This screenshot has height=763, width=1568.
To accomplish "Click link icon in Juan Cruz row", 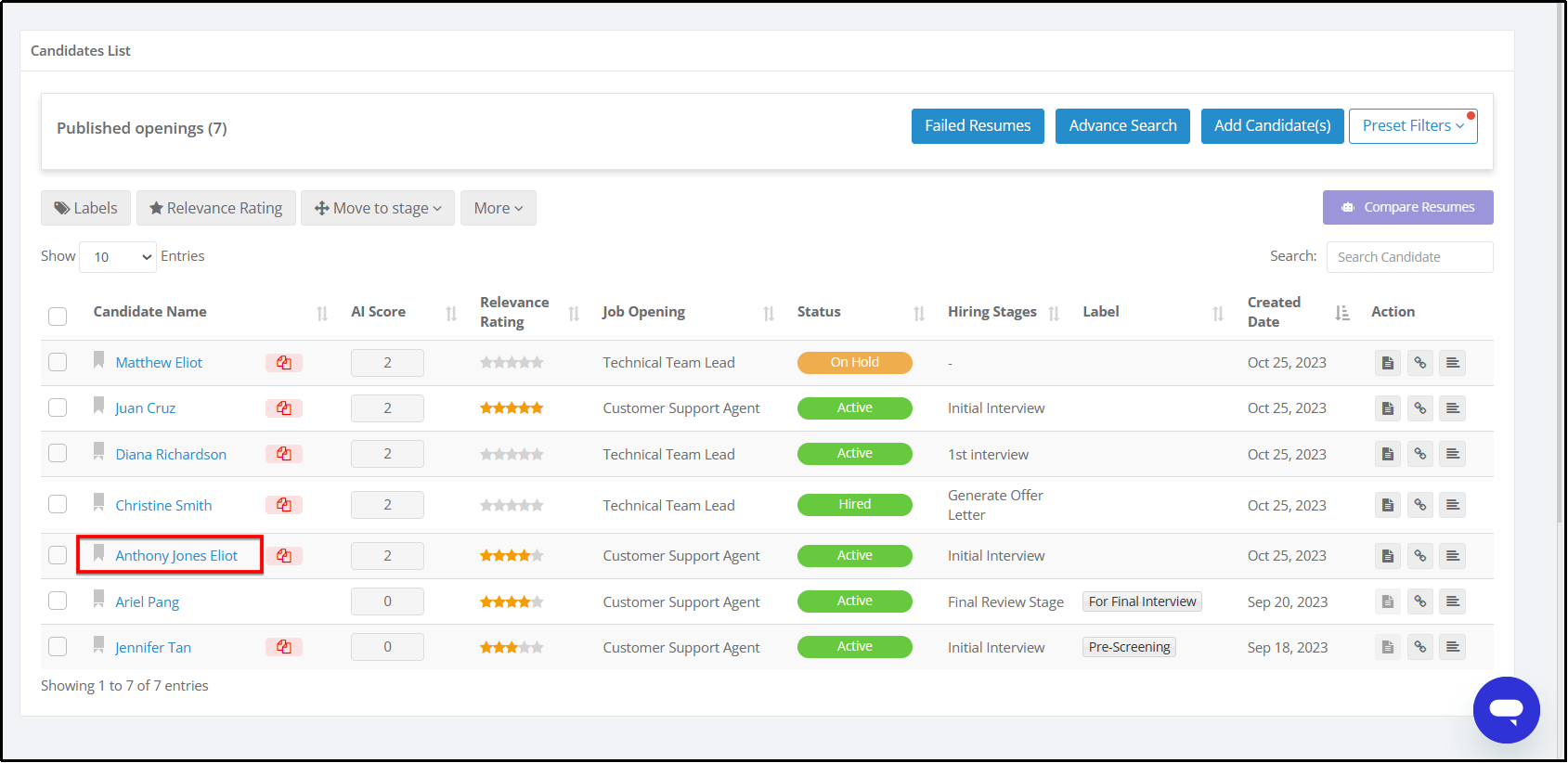I will [x=1420, y=408].
